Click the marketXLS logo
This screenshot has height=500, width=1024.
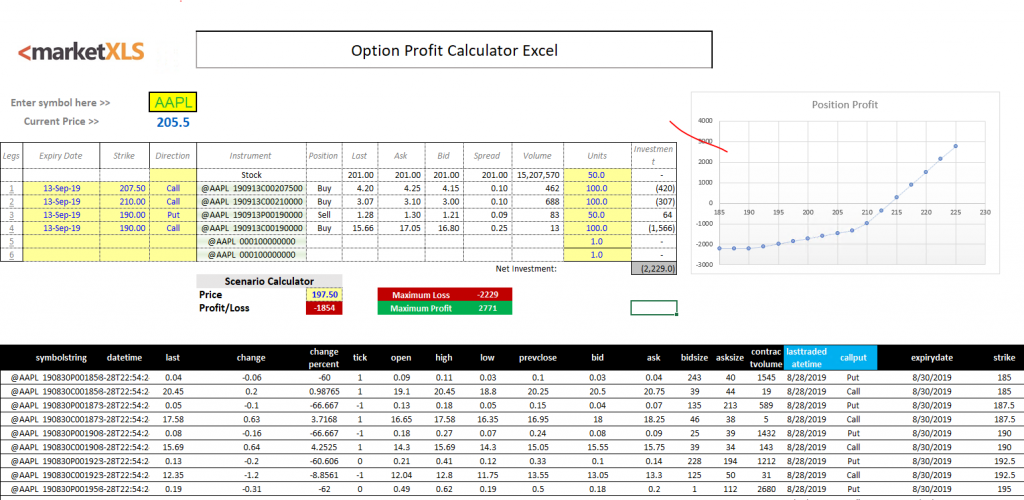(82, 52)
